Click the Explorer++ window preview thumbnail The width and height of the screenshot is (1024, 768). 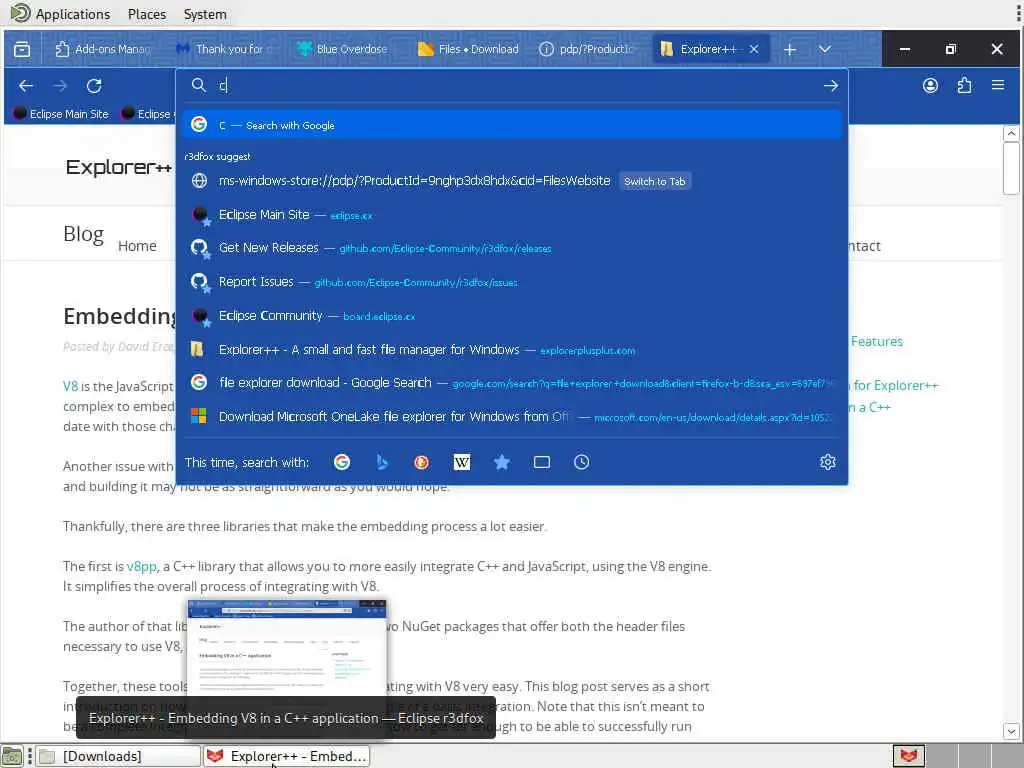(x=287, y=648)
